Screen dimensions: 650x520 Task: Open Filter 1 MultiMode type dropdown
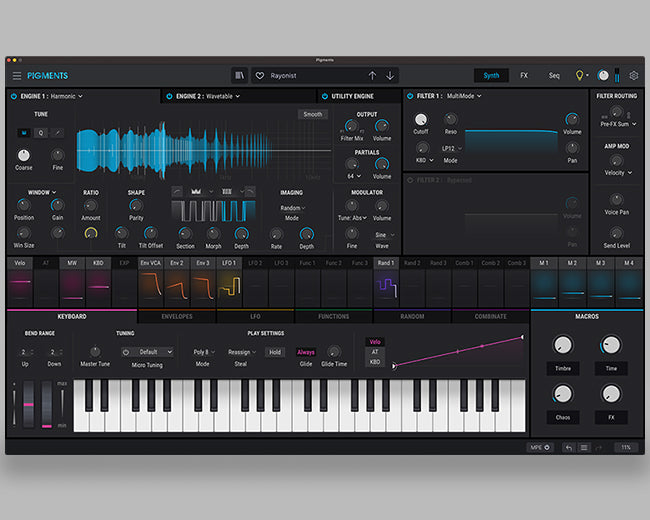(464, 96)
